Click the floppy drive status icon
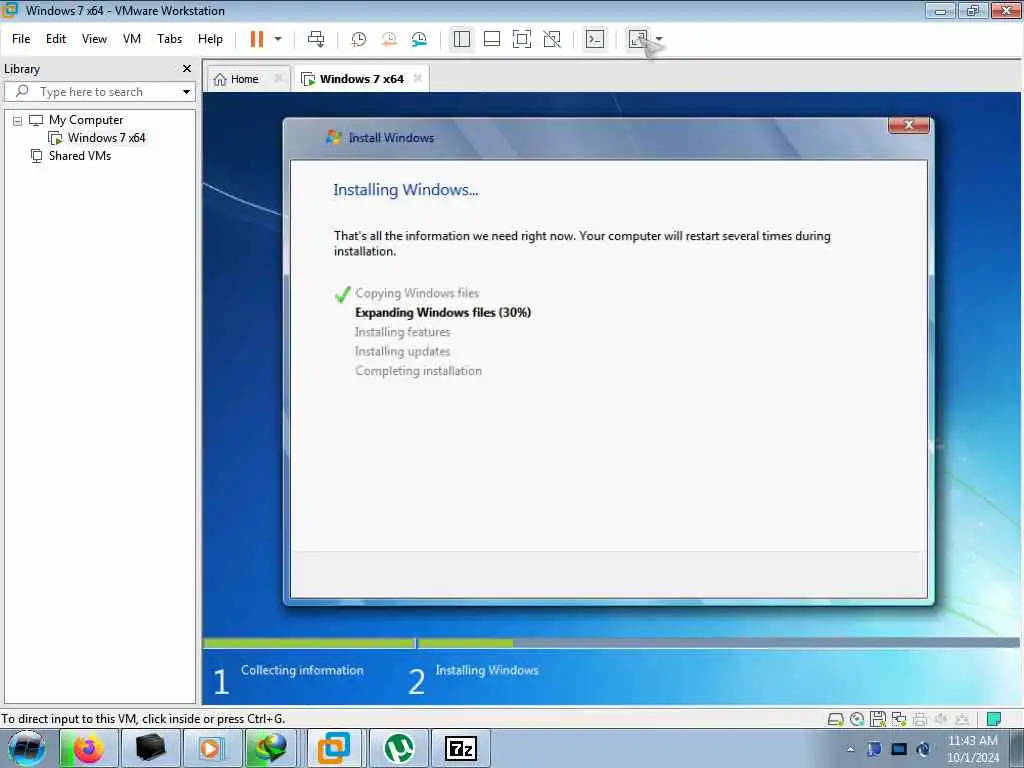Viewport: 1024px width, 768px height. (878, 719)
